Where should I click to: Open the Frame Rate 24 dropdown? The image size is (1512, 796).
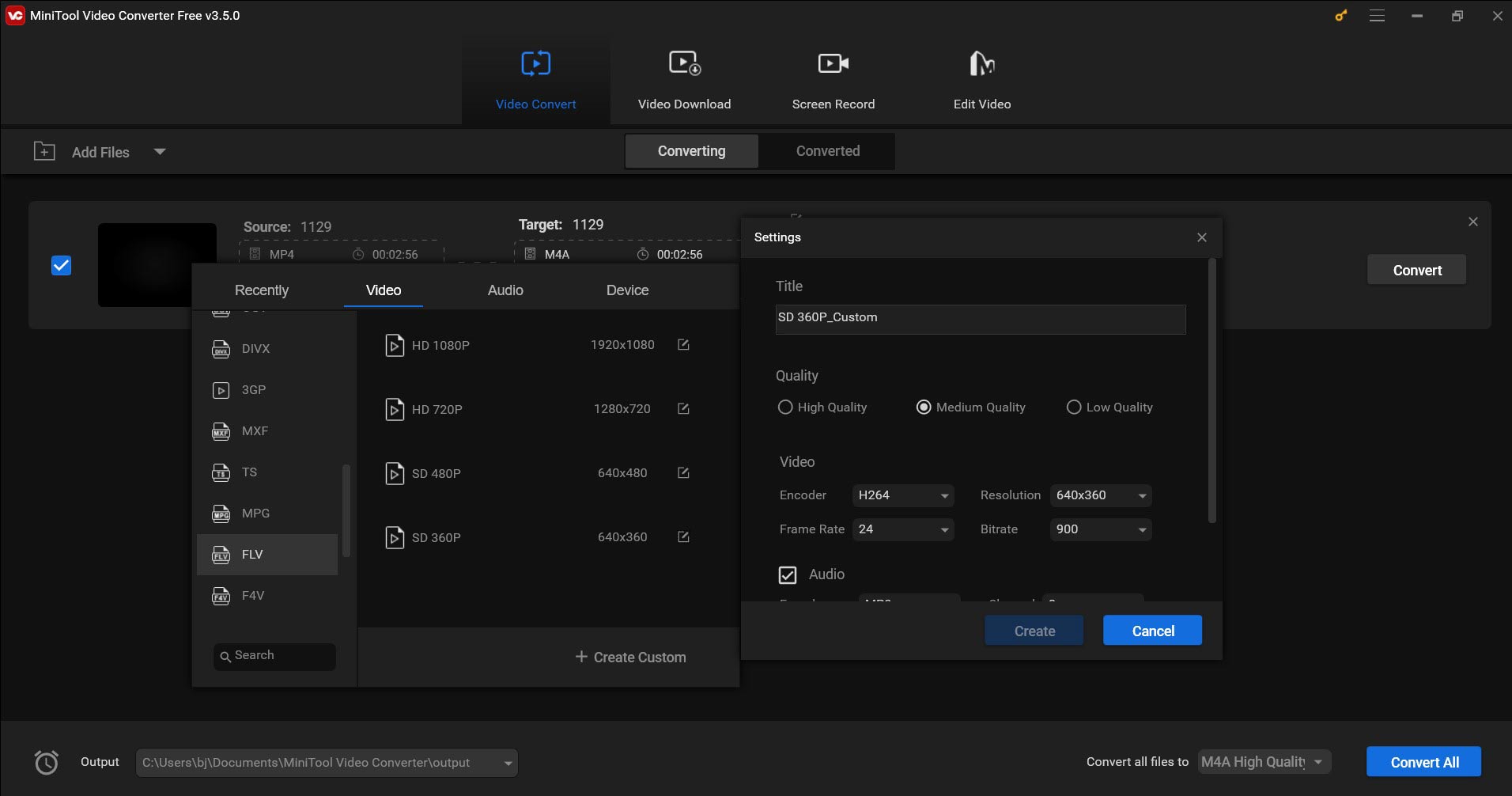tap(903, 529)
